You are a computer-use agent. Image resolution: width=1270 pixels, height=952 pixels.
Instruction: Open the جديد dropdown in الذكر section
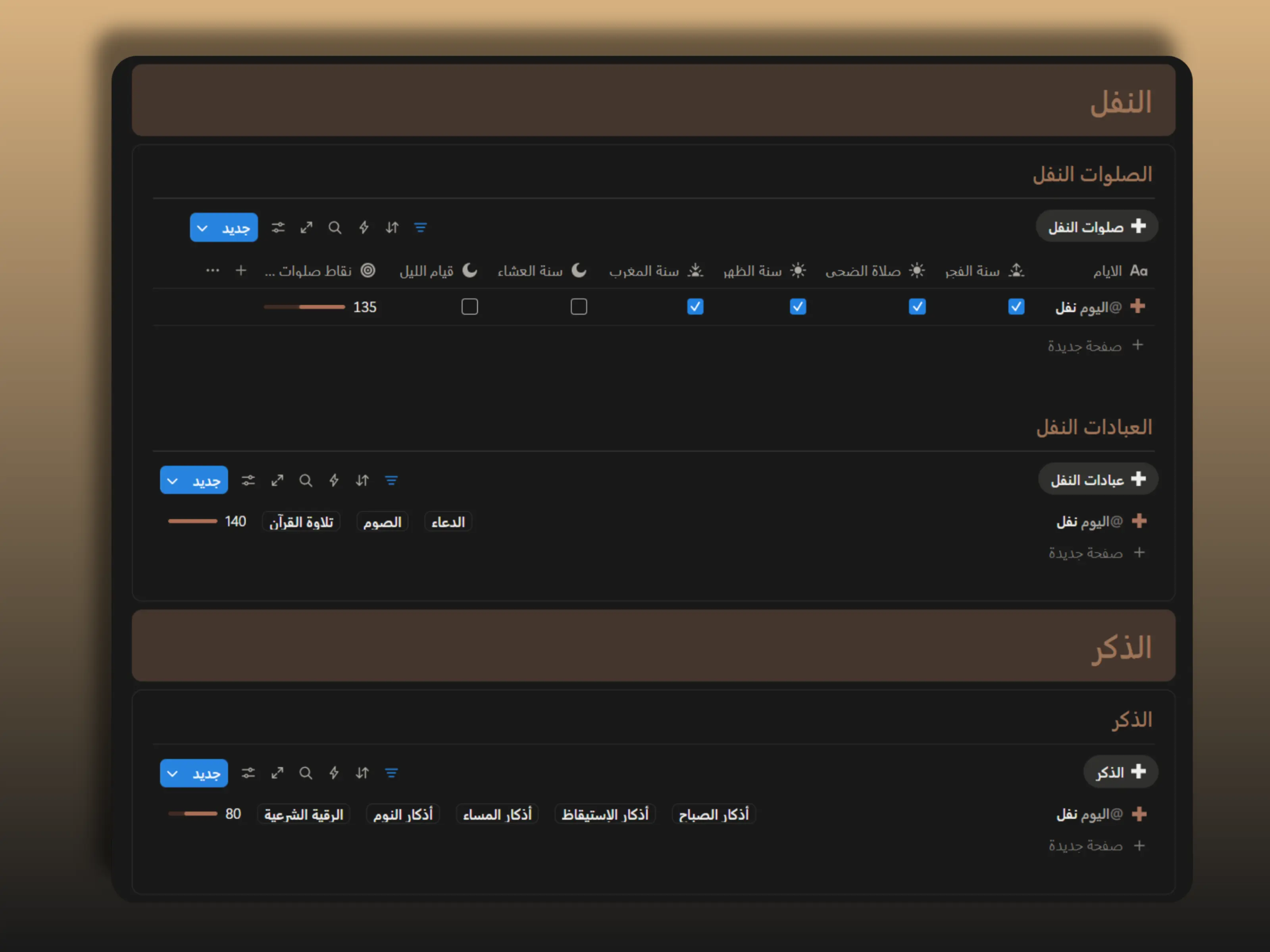tap(172, 773)
